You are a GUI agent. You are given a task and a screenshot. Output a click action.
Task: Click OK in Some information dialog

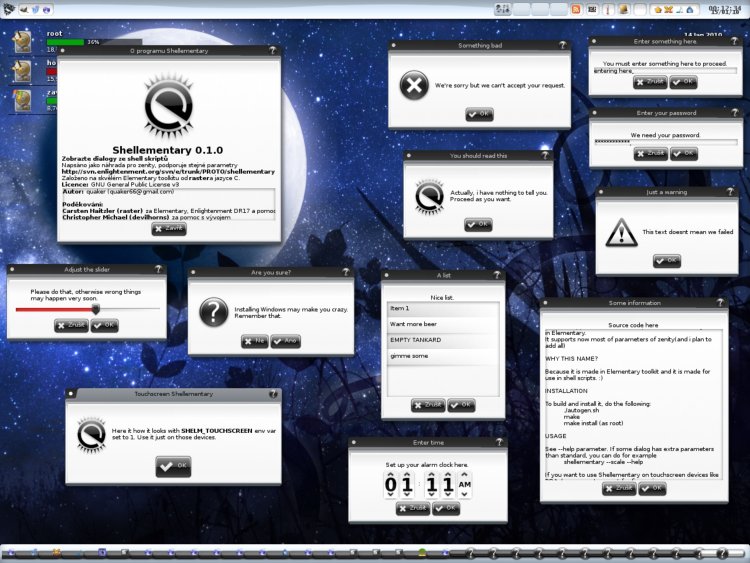coord(652,488)
